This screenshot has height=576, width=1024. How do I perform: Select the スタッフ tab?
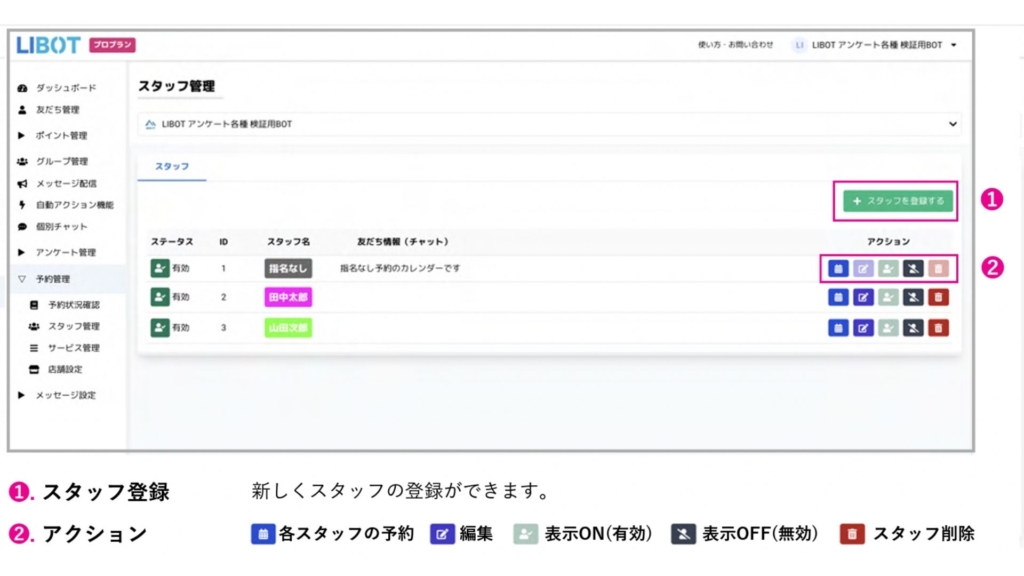(x=172, y=166)
